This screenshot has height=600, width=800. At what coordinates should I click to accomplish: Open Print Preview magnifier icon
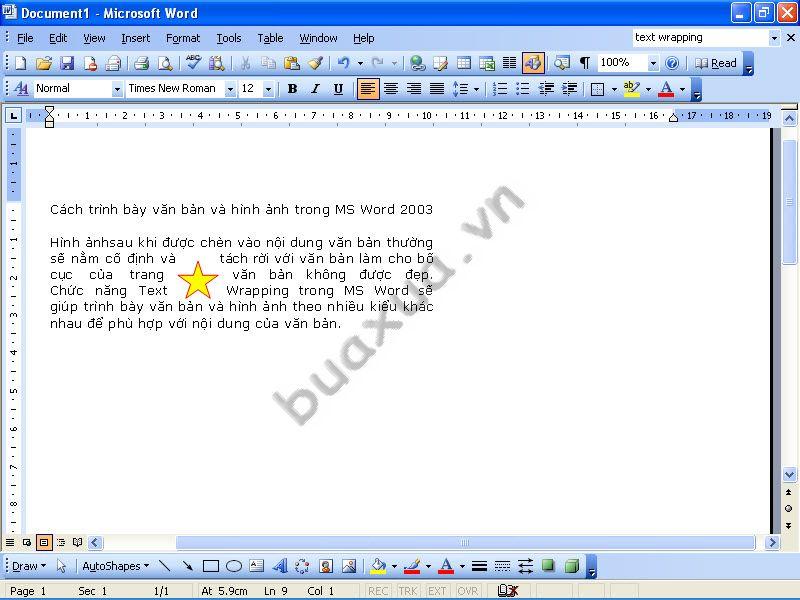(x=165, y=63)
